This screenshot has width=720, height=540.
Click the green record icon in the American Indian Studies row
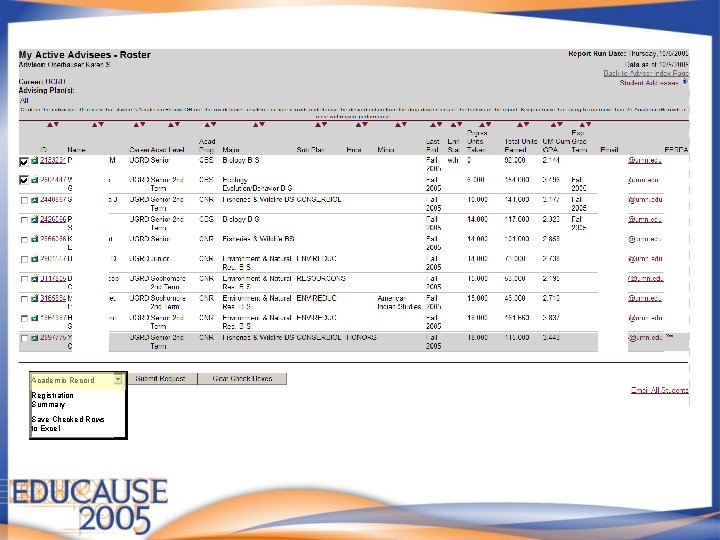point(34,298)
